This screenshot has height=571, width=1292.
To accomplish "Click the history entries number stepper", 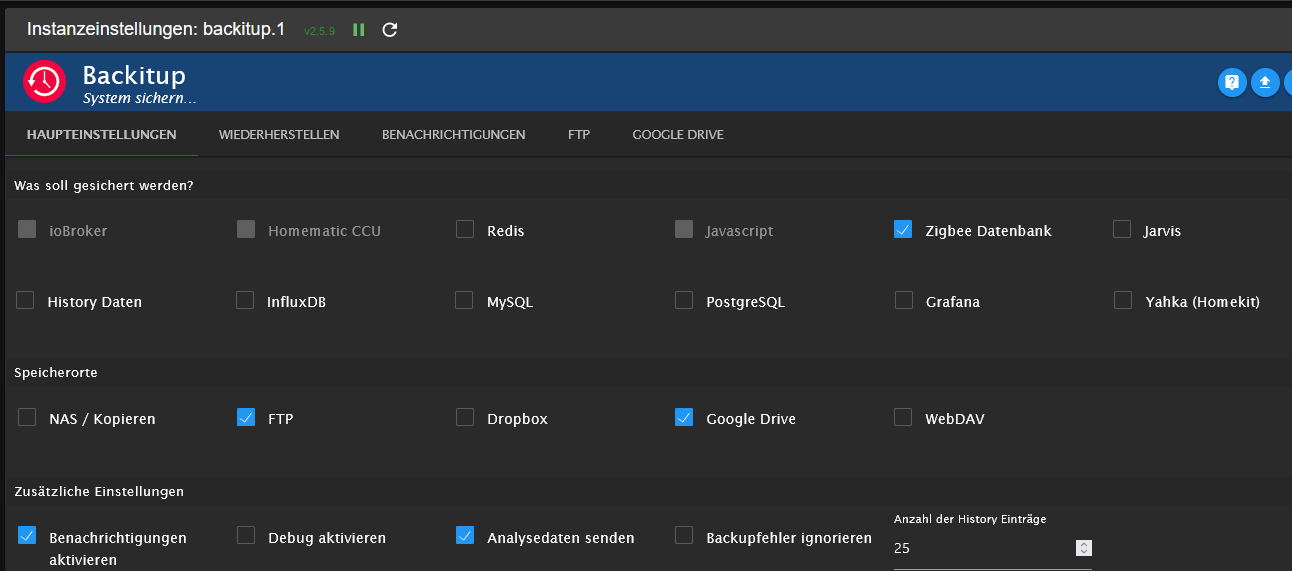I will point(1084,548).
